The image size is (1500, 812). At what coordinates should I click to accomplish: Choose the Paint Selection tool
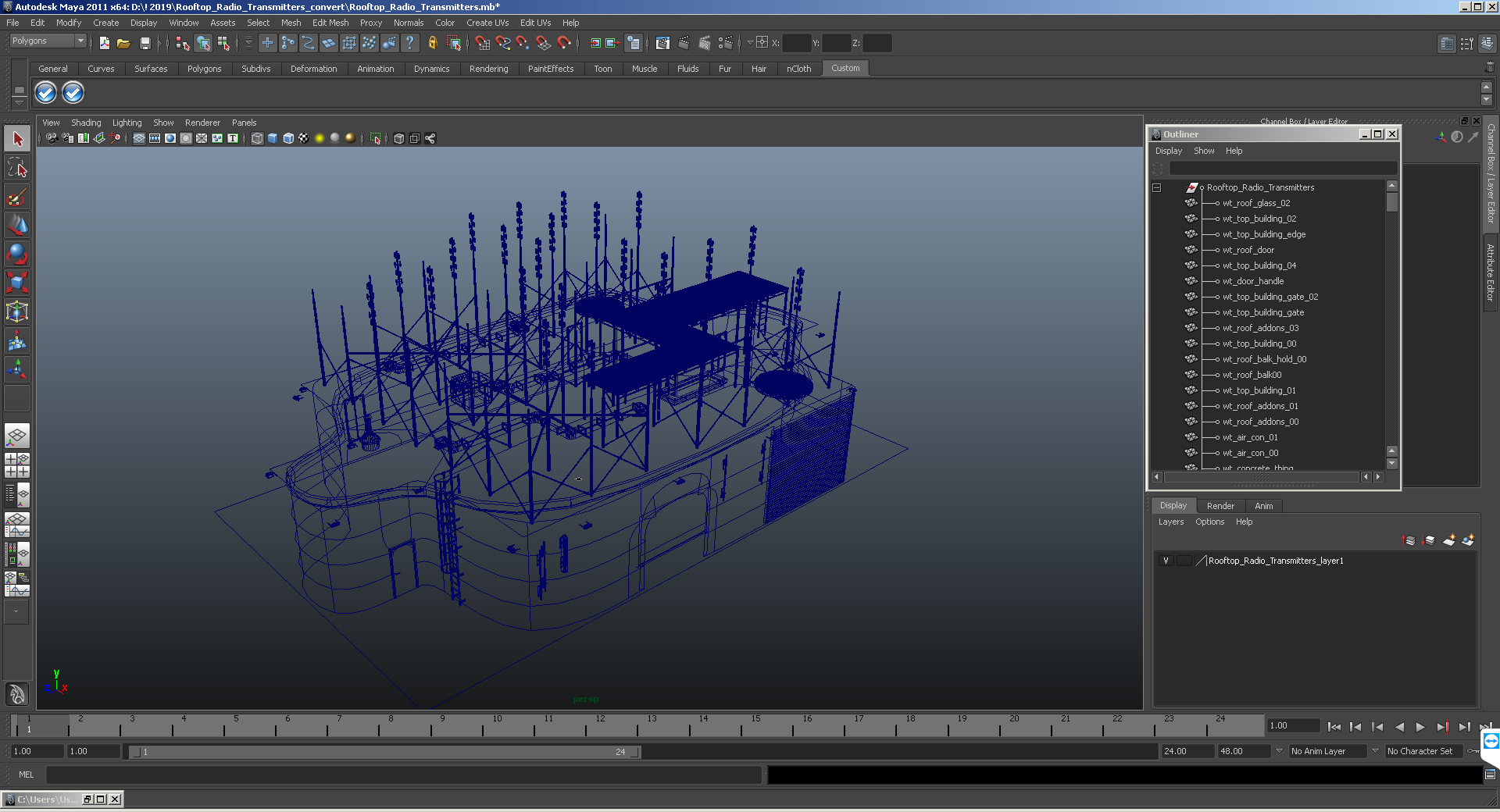pos(17,196)
